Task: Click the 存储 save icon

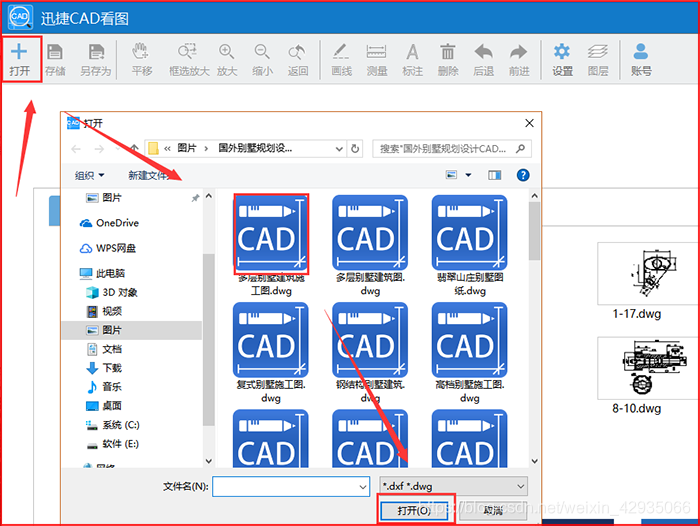Action: pyautogui.click(x=55, y=59)
